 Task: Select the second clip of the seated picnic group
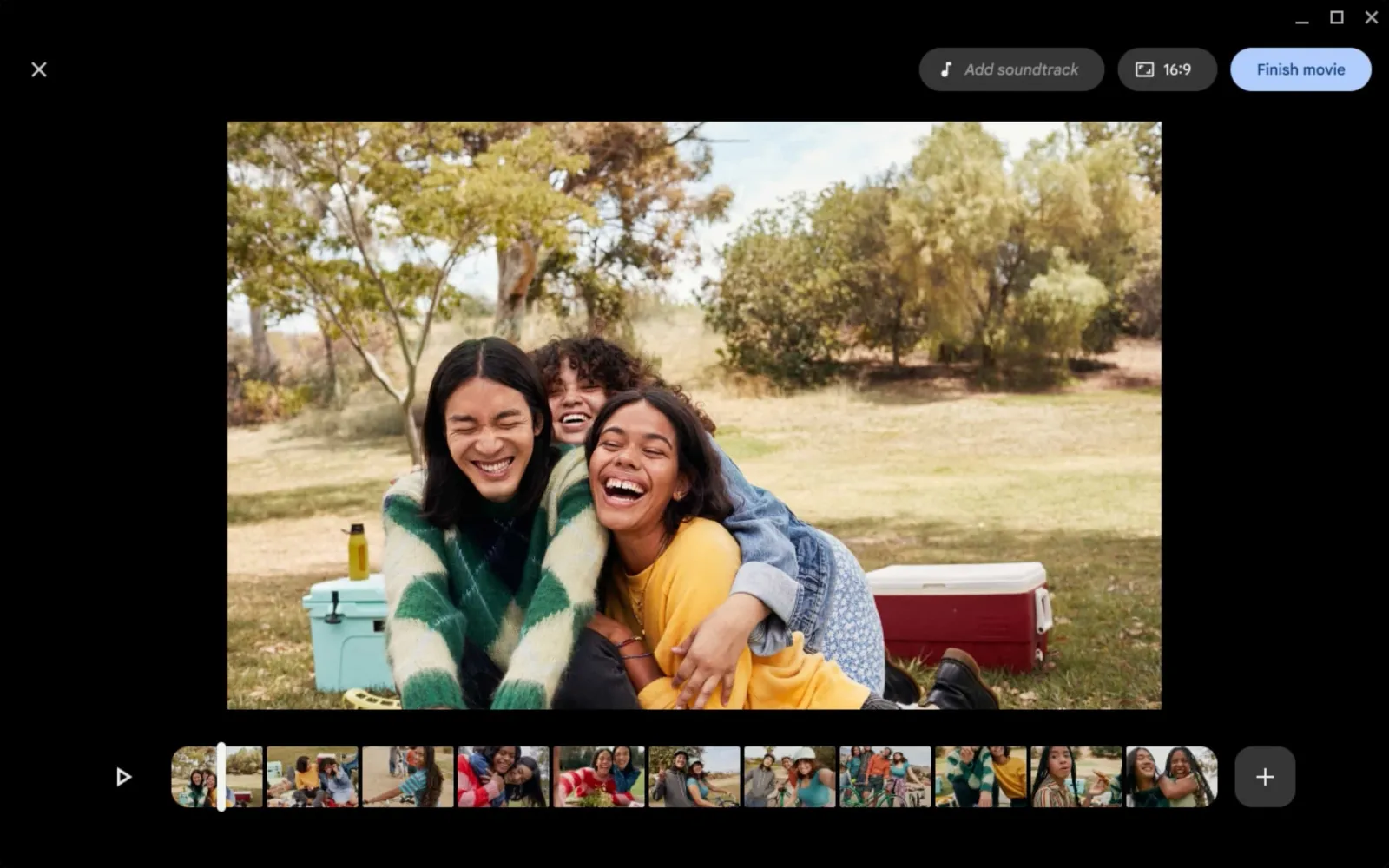pyautogui.click(x=312, y=777)
